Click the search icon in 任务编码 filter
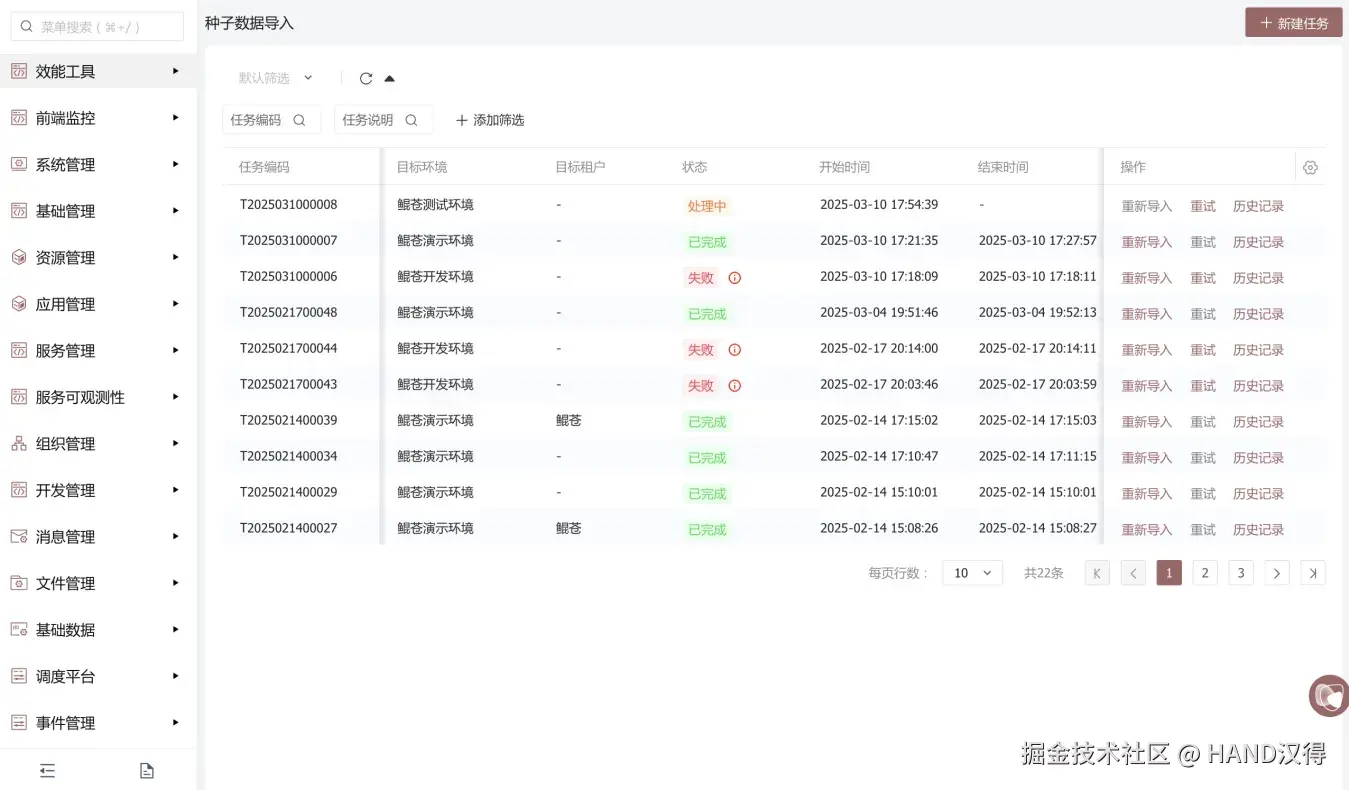1349x790 pixels. tap(299, 120)
